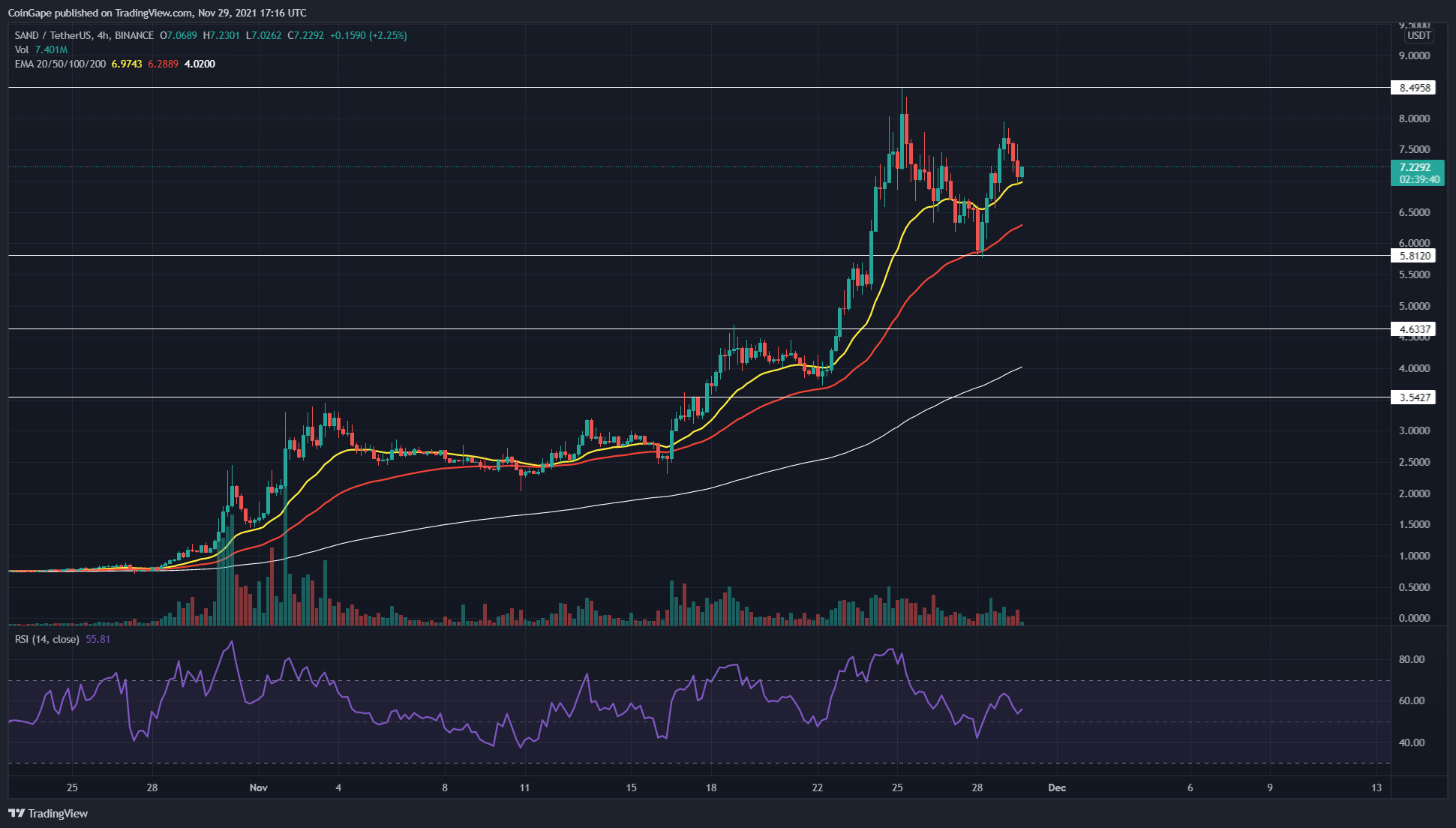Click the EMA value 6.9743 in yellow
Screen dimensions: 1456x828
coord(127,64)
